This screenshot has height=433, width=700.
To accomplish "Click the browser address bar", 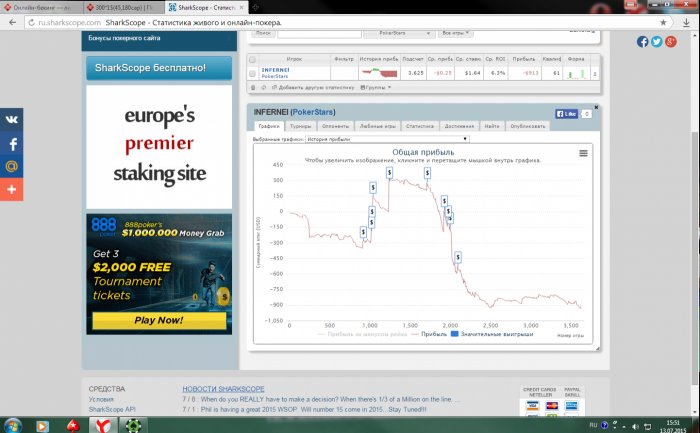I will click(x=348, y=22).
